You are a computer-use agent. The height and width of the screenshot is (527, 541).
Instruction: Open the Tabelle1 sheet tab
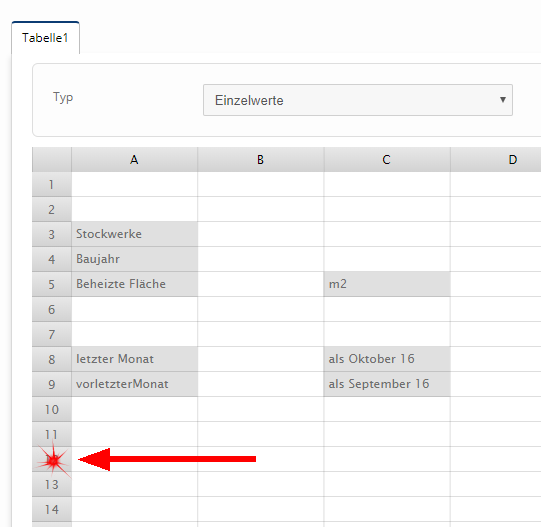pyautogui.click(x=46, y=38)
